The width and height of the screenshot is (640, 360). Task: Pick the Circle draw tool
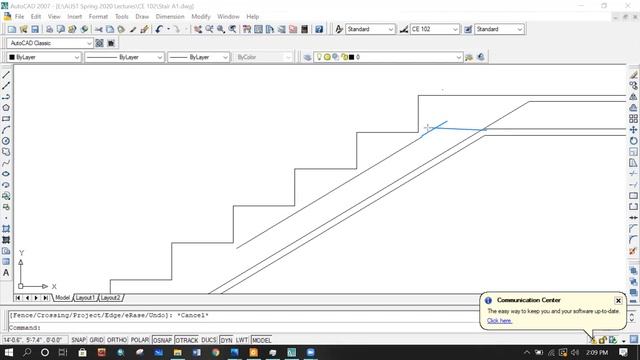[6, 141]
